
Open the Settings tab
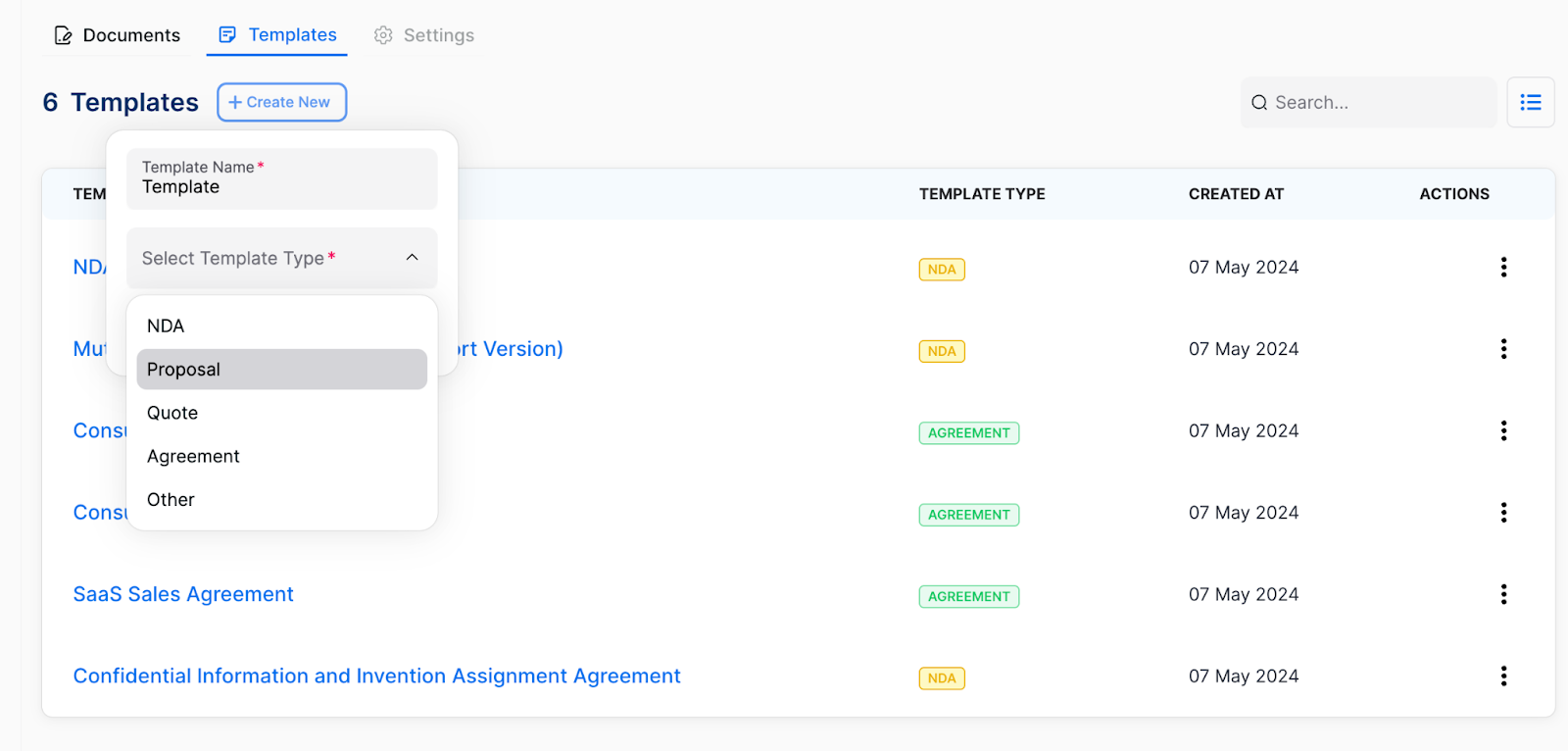coord(423,35)
